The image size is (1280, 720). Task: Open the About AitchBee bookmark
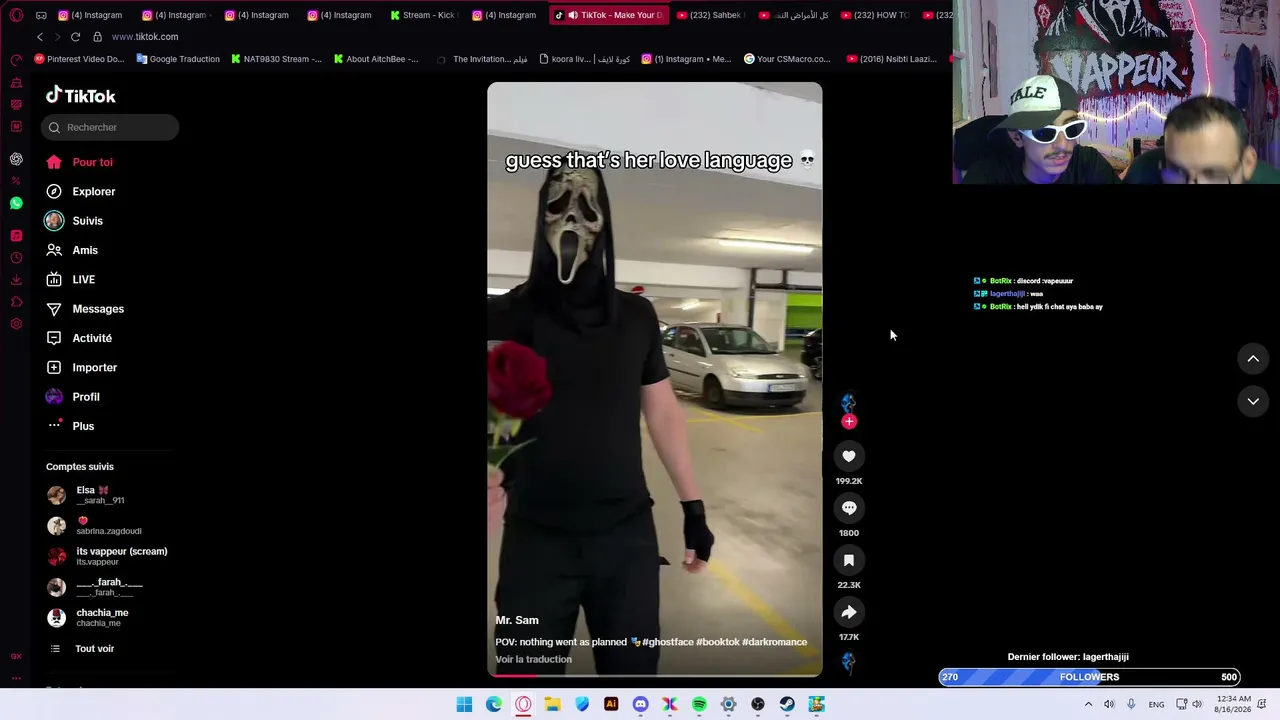pos(375,59)
